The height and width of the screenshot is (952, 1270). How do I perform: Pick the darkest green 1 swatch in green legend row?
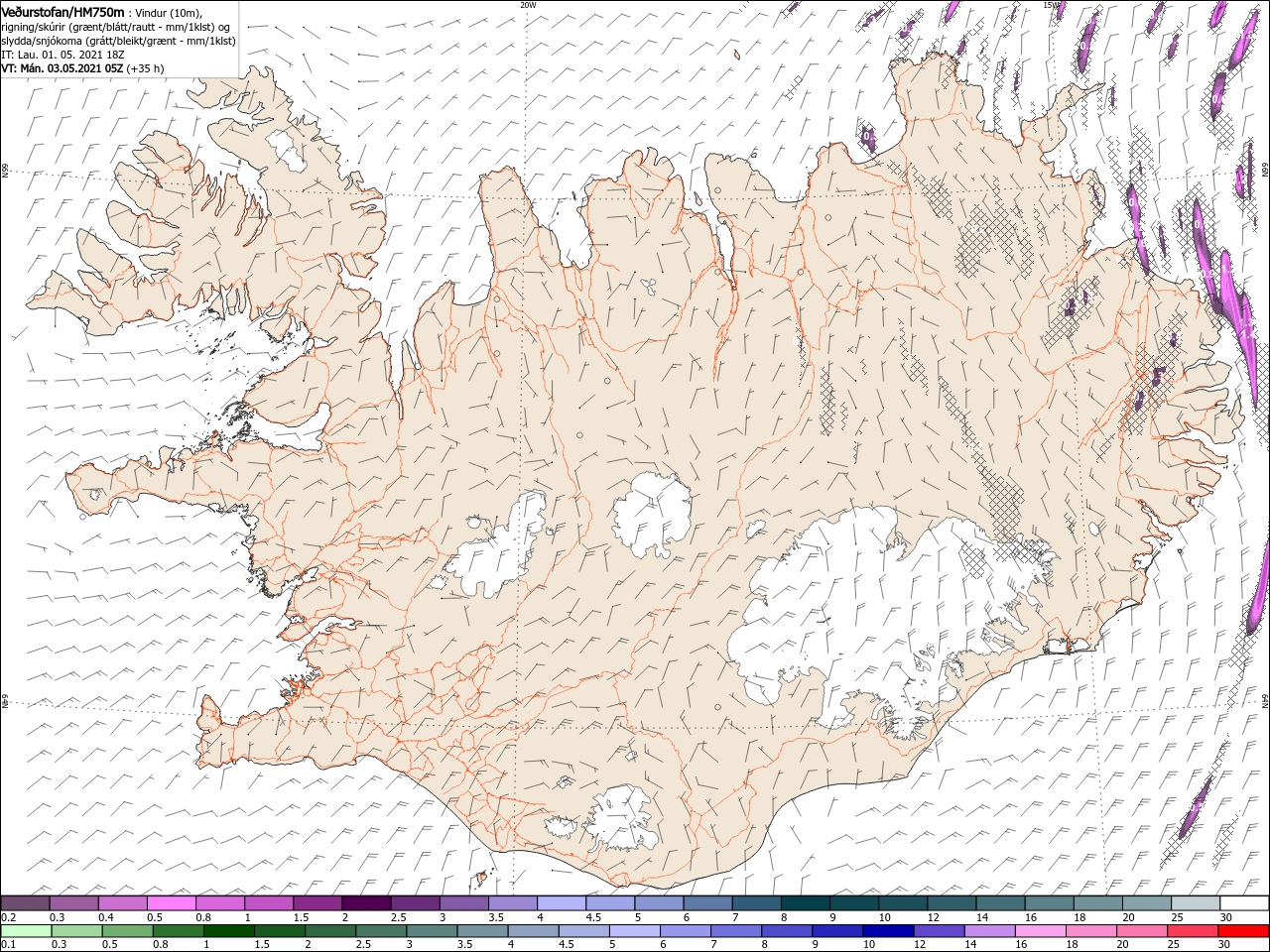click(x=228, y=931)
